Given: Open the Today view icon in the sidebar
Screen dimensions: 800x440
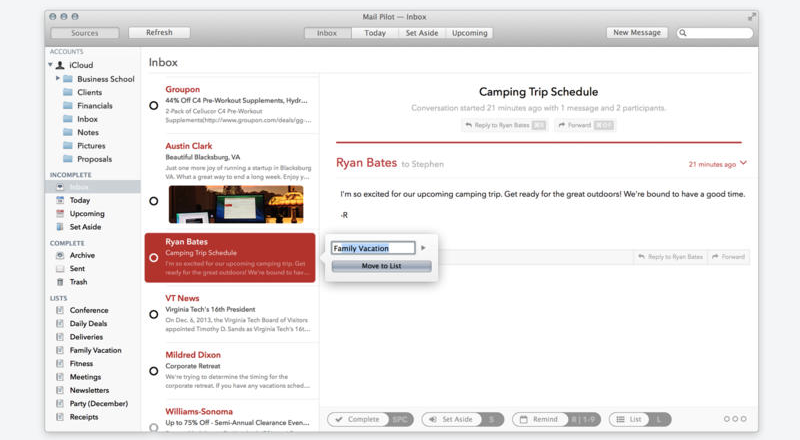Looking at the screenshot, I should click(x=60, y=200).
